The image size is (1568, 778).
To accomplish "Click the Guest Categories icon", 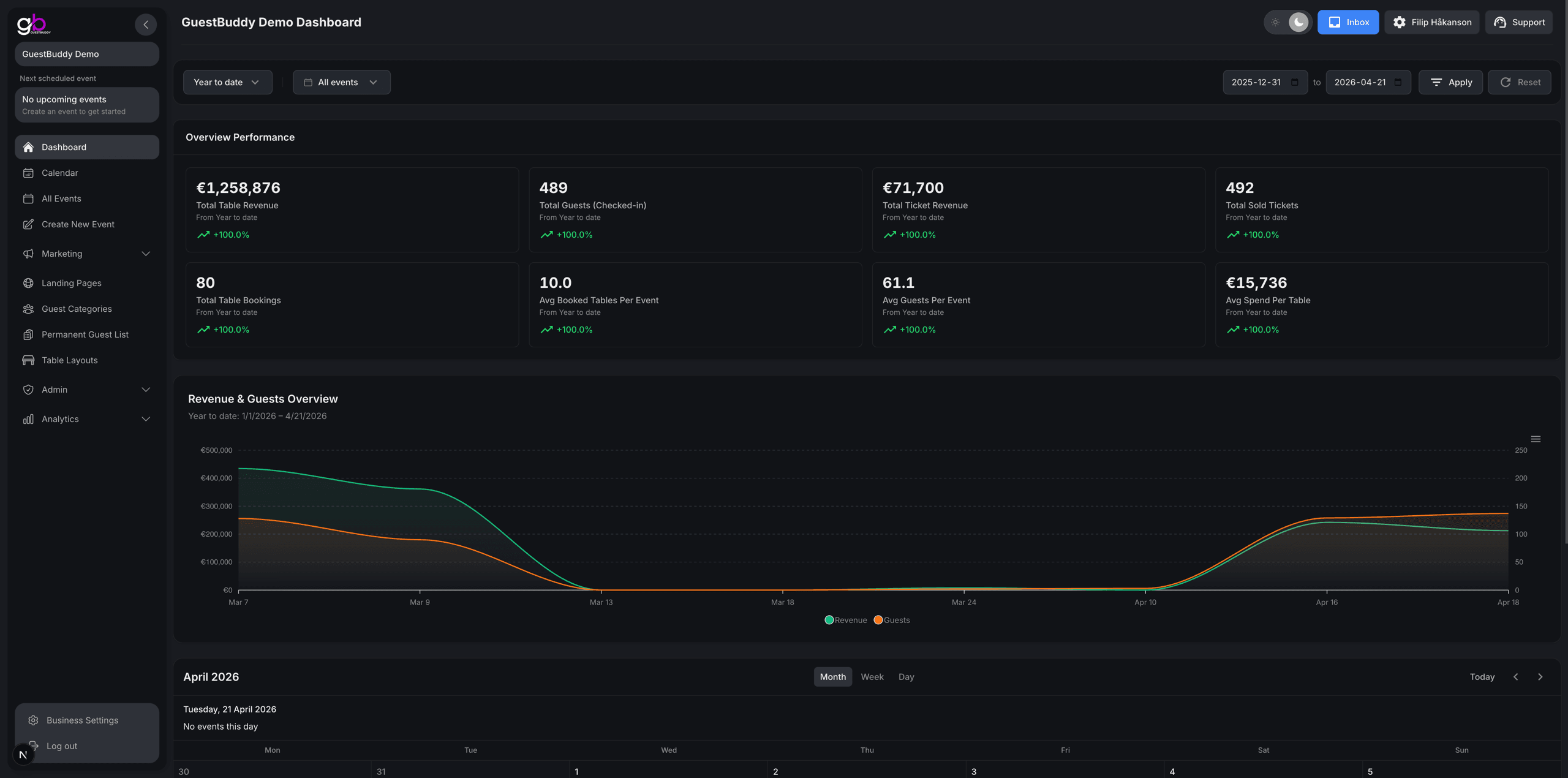I will (x=29, y=309).
